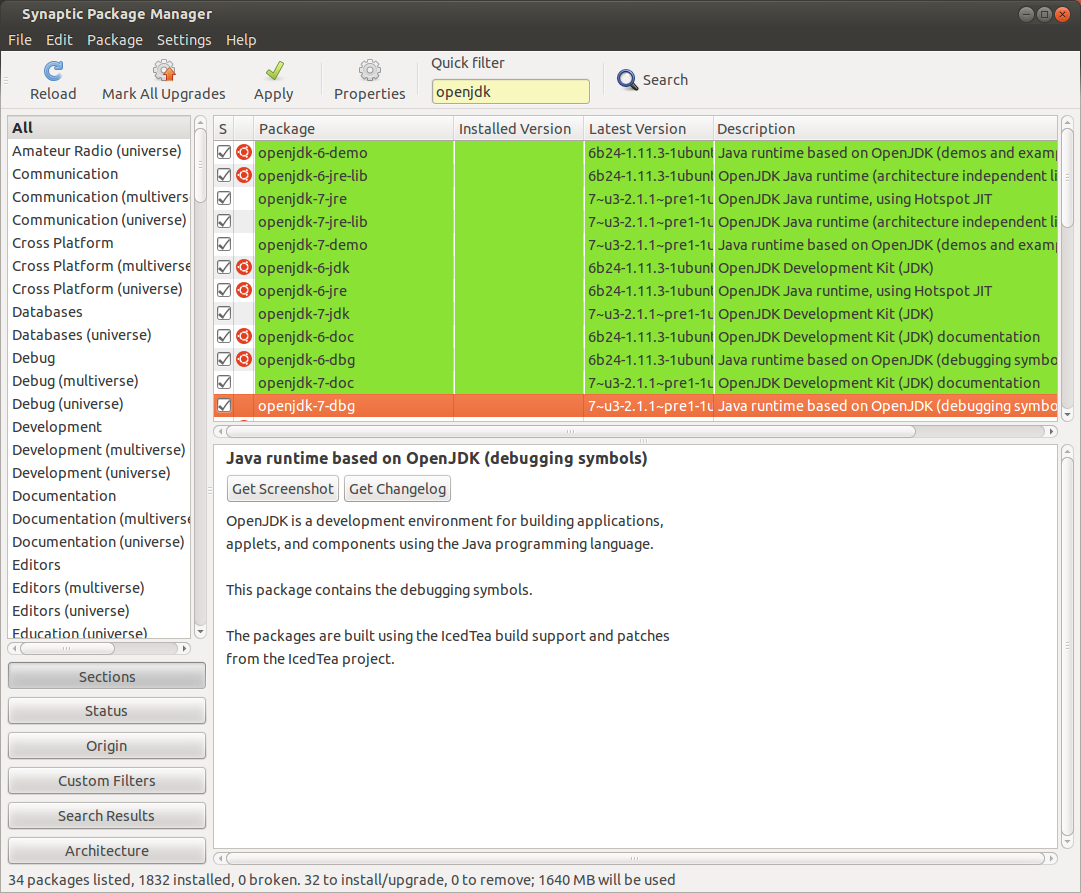Image resolution: width=1081 pixels, height=893 pixels.
Task: Toggle the status checkbox for openjdk-7-demo
Action: pyautogui.click(x=224, y=245)
